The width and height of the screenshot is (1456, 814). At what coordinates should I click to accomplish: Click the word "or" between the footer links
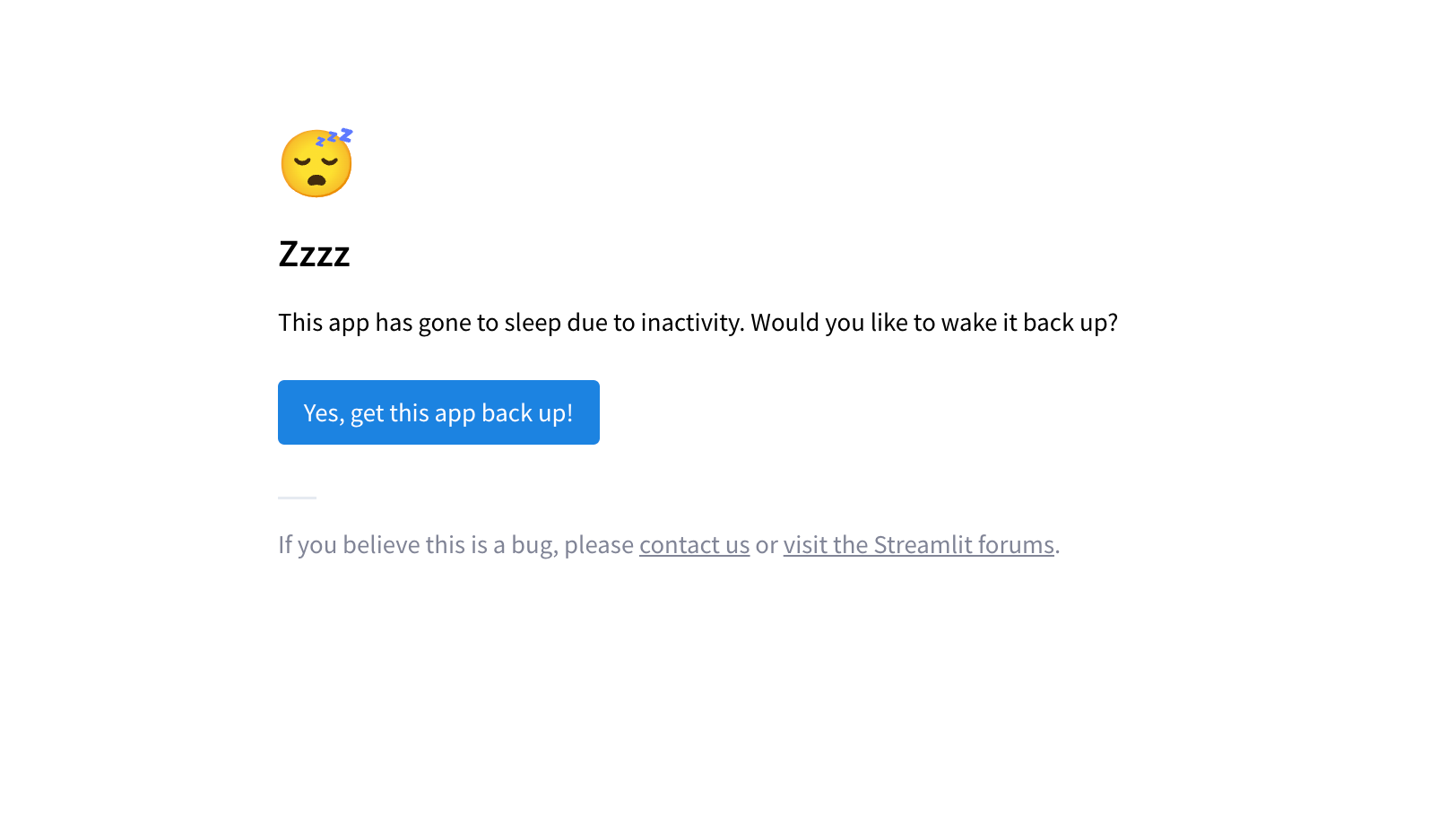[767, 545]
